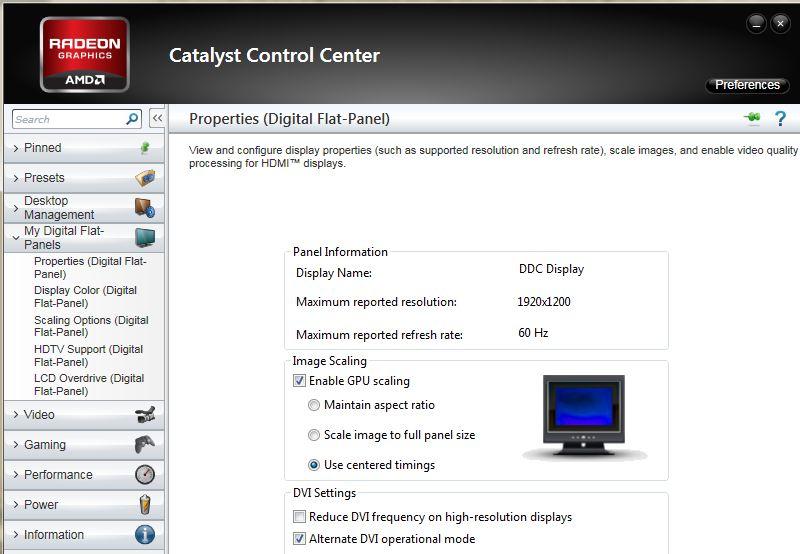This screenshot has height=554, width=800.
Task: Open the Preferences button
Action: click(x=747, y=85)
